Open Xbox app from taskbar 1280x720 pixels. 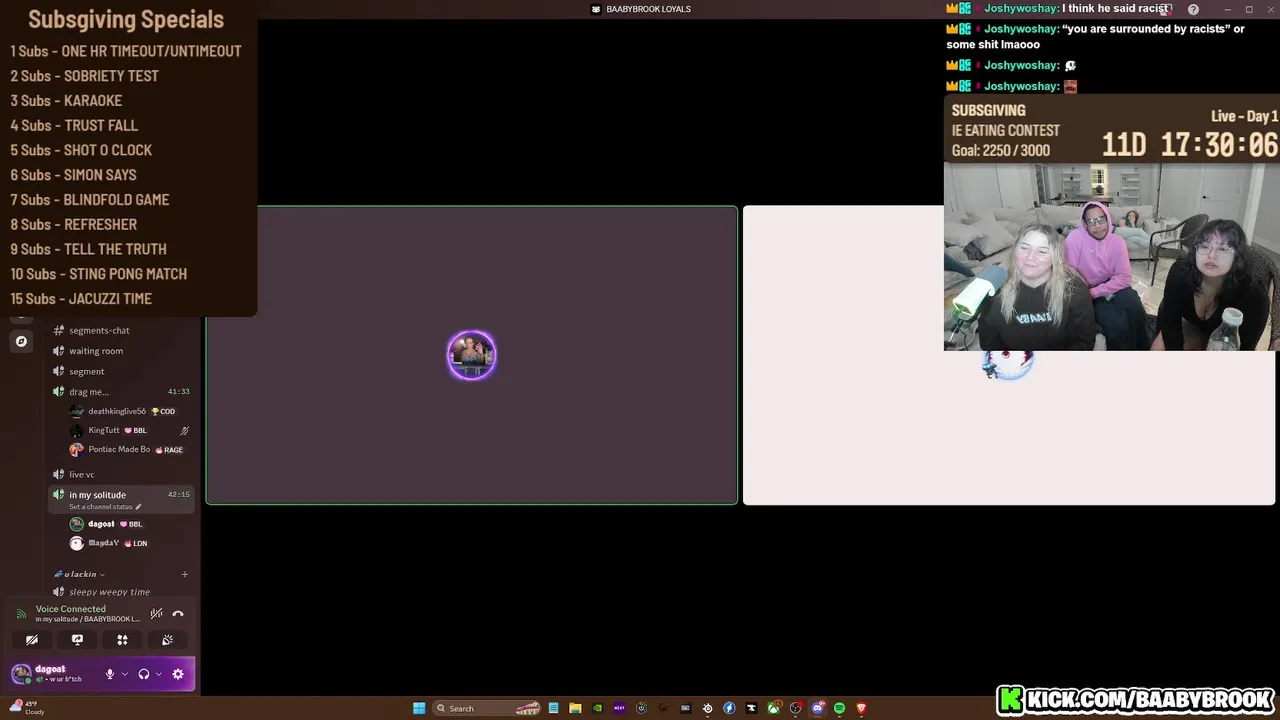773,708
